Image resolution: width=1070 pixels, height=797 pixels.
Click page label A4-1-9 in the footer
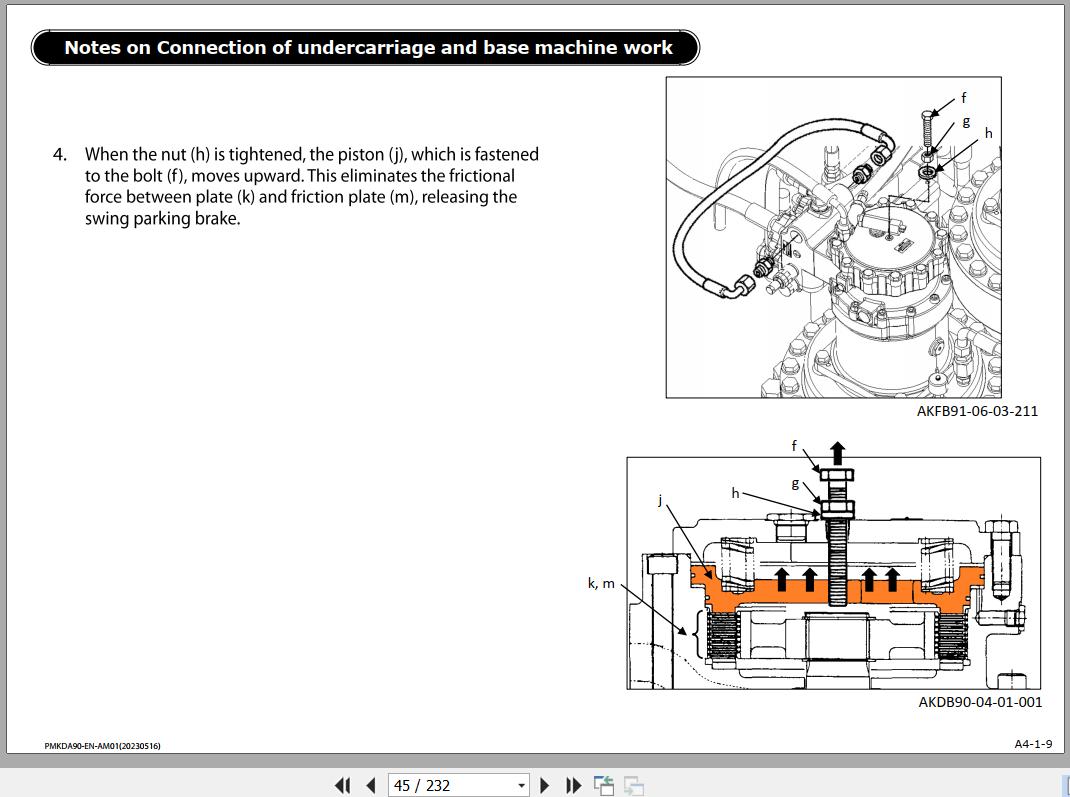(1032, 744)
